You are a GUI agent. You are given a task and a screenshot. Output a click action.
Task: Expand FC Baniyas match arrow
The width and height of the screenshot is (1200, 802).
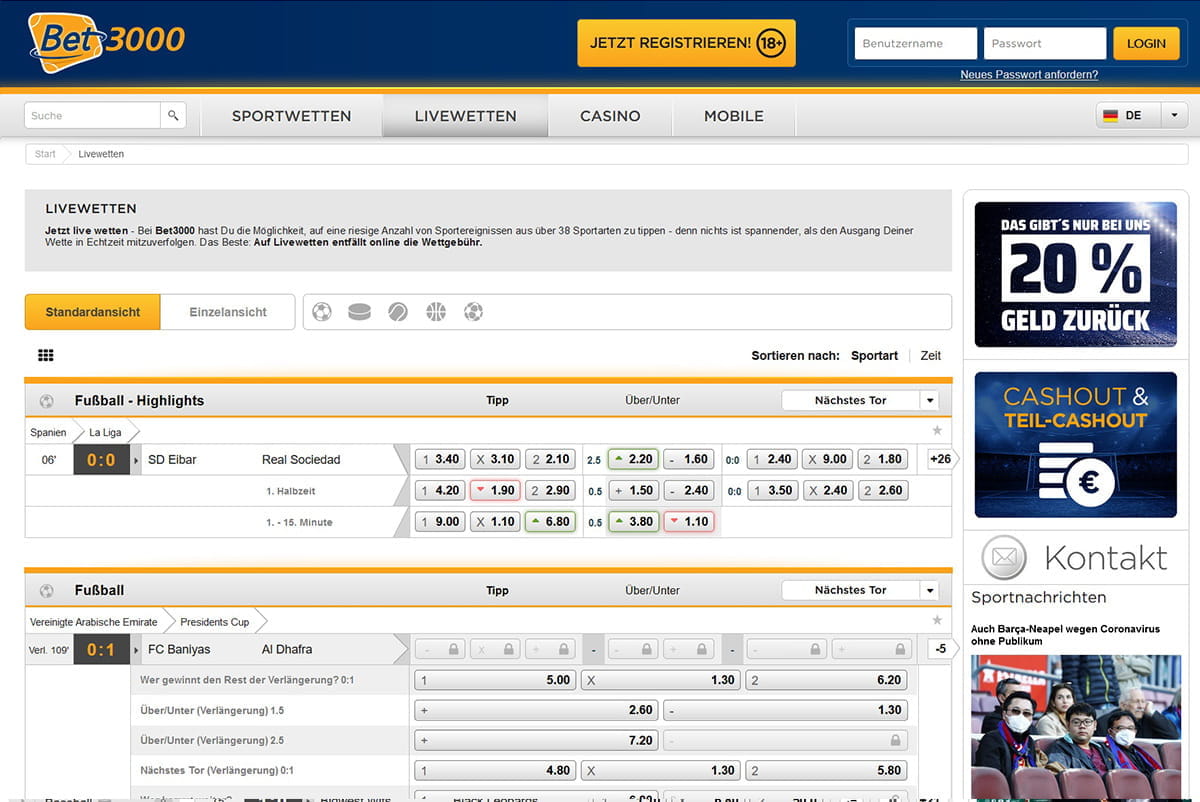click(x=137, y=650)
